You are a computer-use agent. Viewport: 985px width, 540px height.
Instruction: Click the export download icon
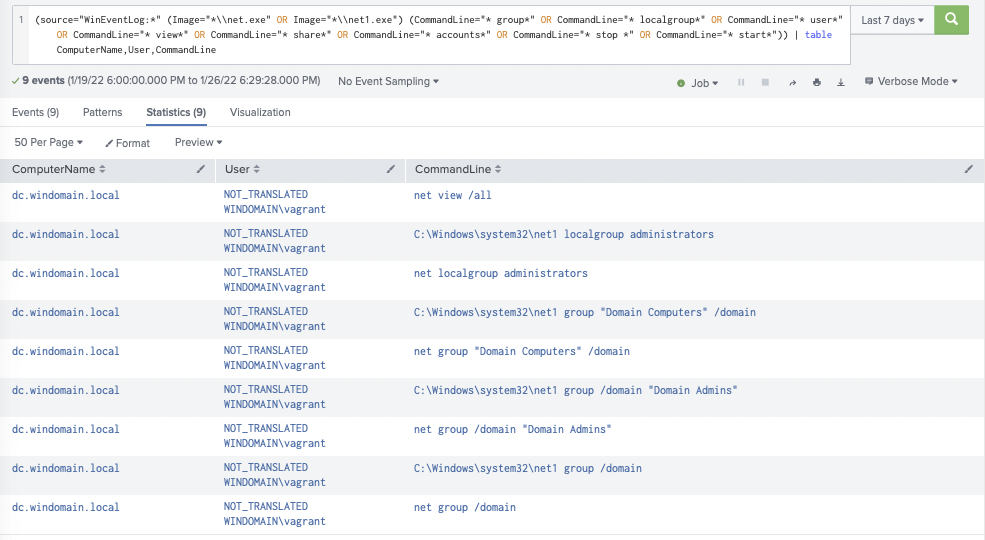coord(841,82)
